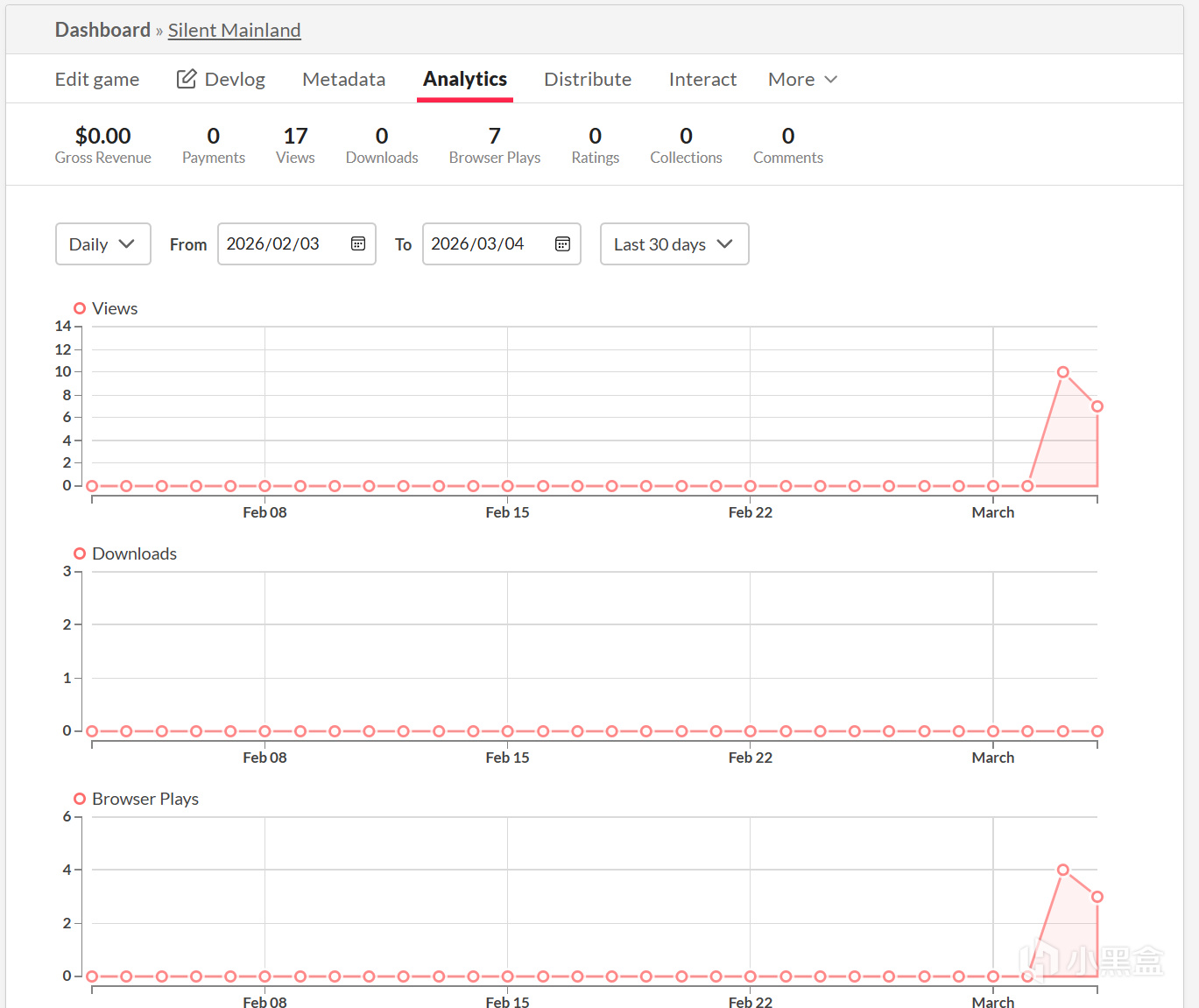Open the From date calendar picker icon
Viewport: 1199px width, 1008px height.
click(x=358, y=243)
